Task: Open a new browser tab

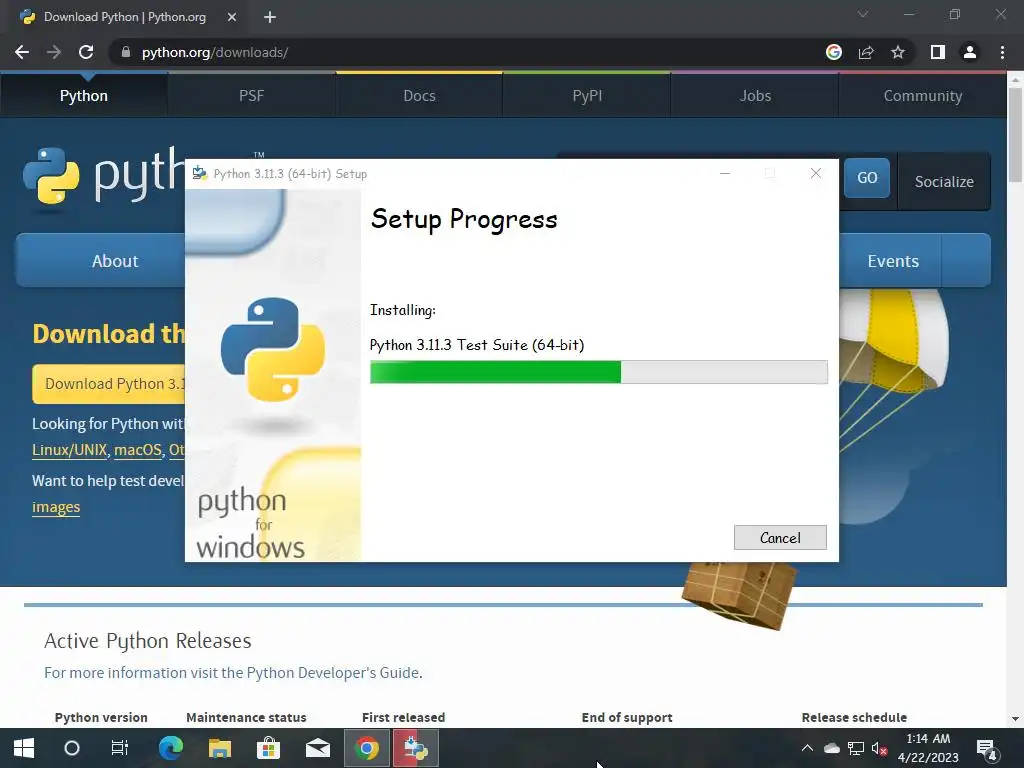Action: 270,17
